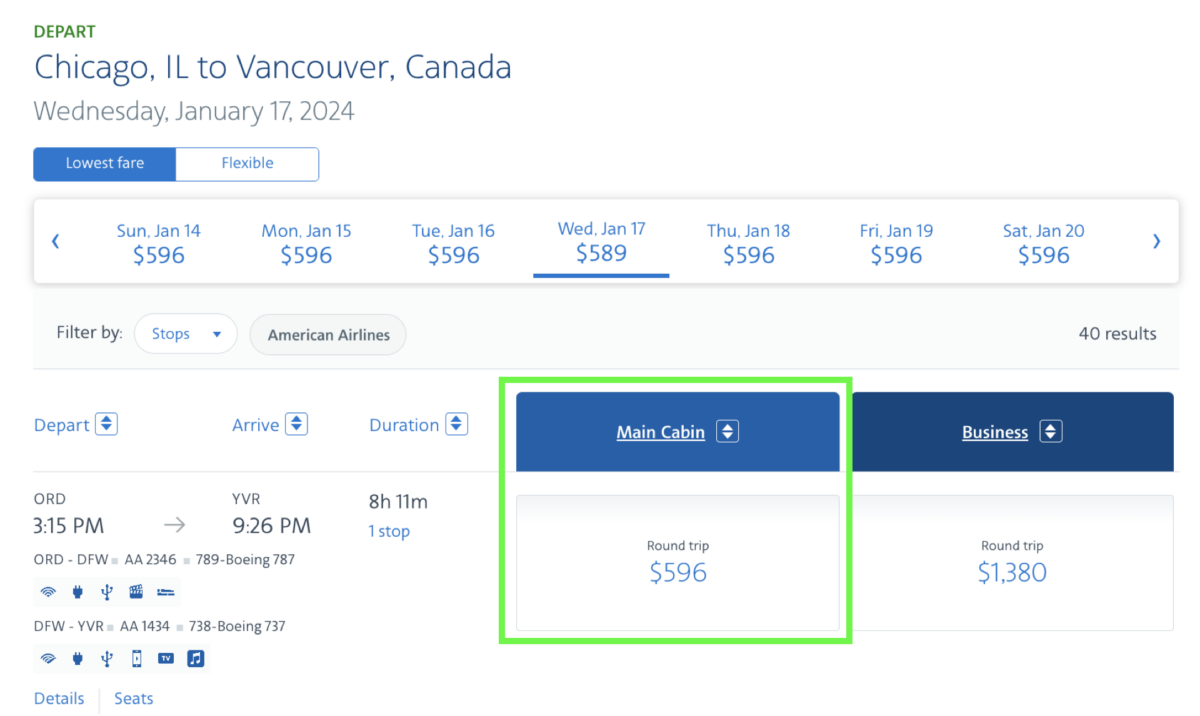Screen dimensions: 1200x716
Task: Select the power outlet icon on AA 2346
Action: pos(77,592)
